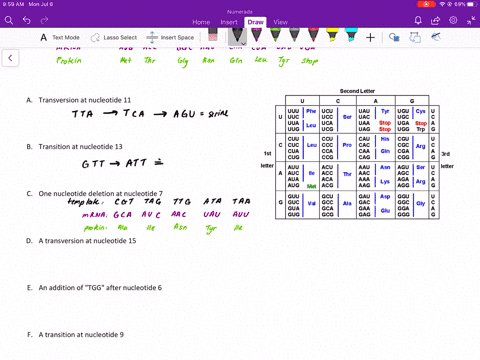Click the Redo arrow icon
This screenshot has height=360, width=480.
pyautogui.click(x=44, y=21)
